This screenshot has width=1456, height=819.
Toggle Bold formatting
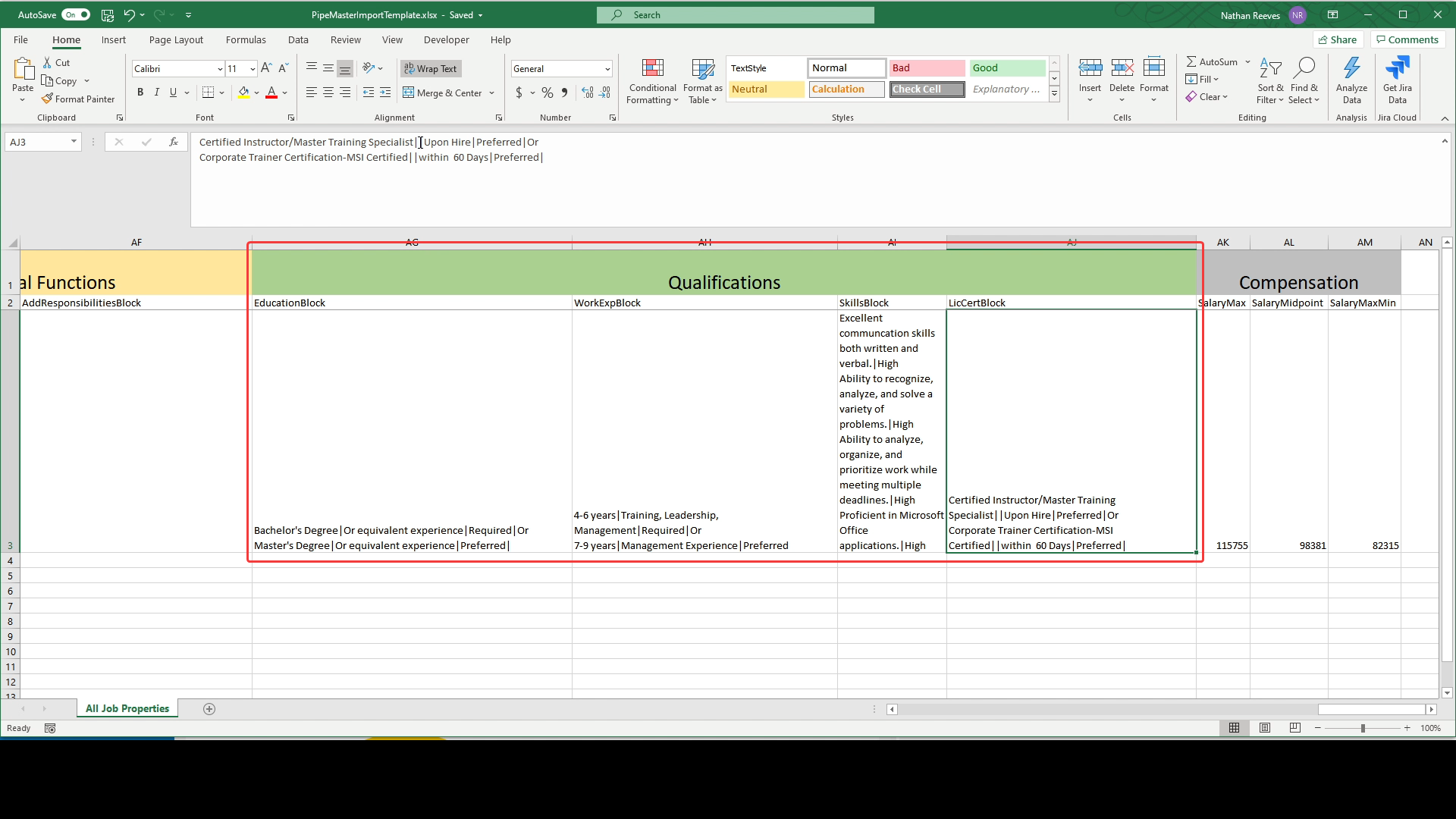pyautogui.click(x=140, y=93)
